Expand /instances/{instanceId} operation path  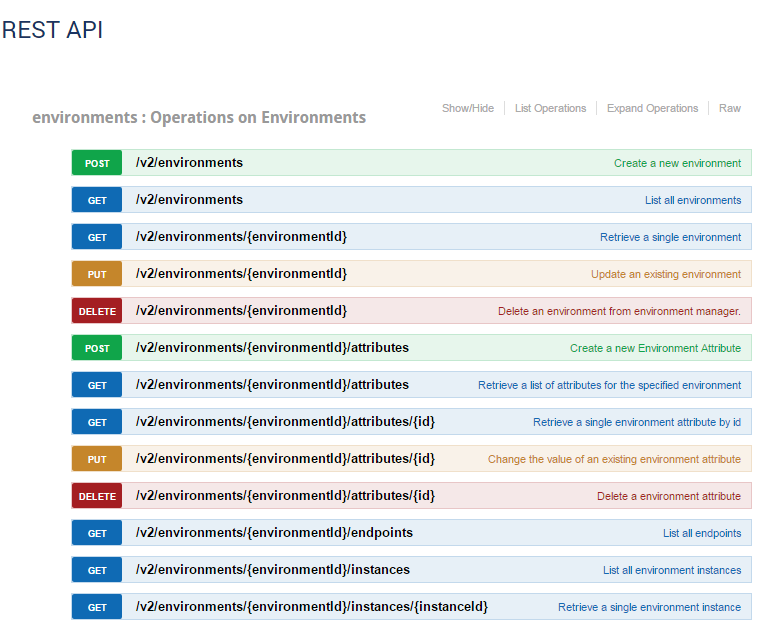click(x=312, y=607)
